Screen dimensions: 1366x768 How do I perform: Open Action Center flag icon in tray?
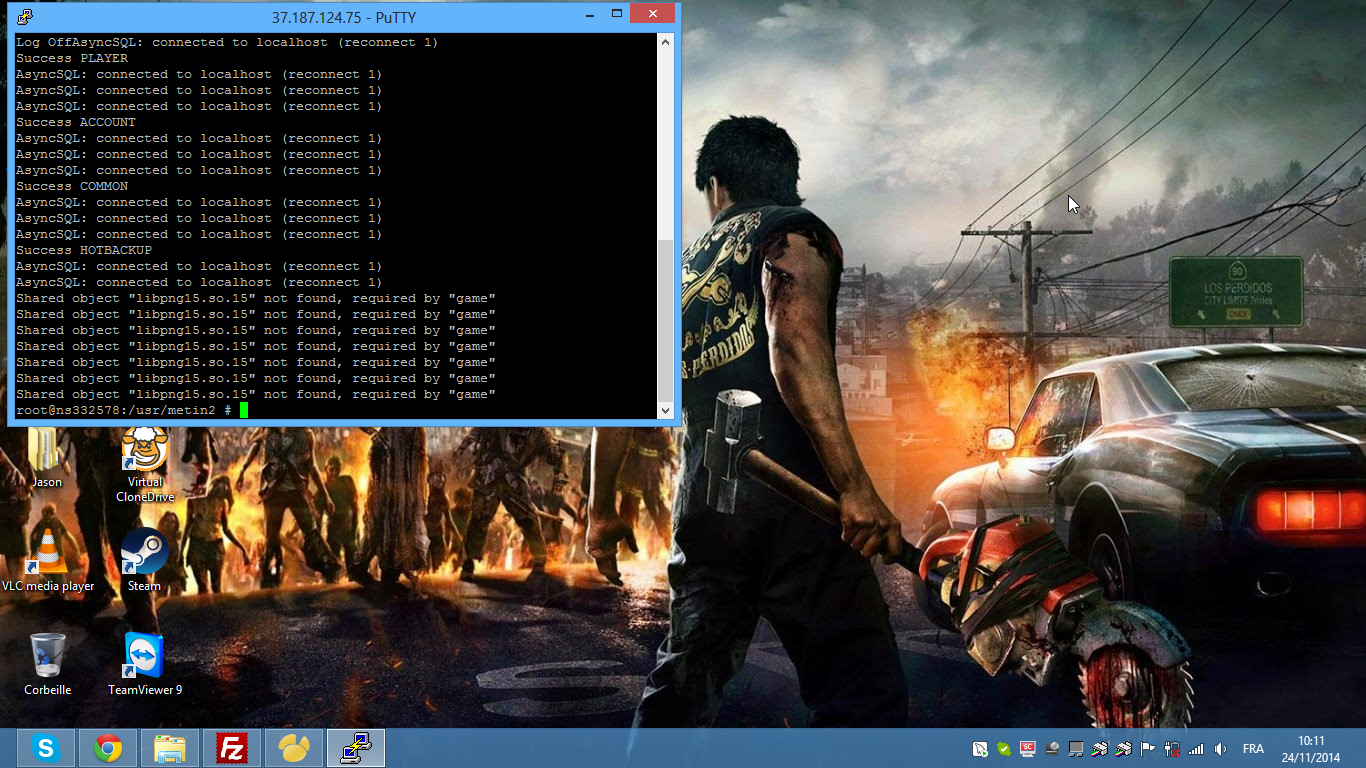[x=1147, y=749]
